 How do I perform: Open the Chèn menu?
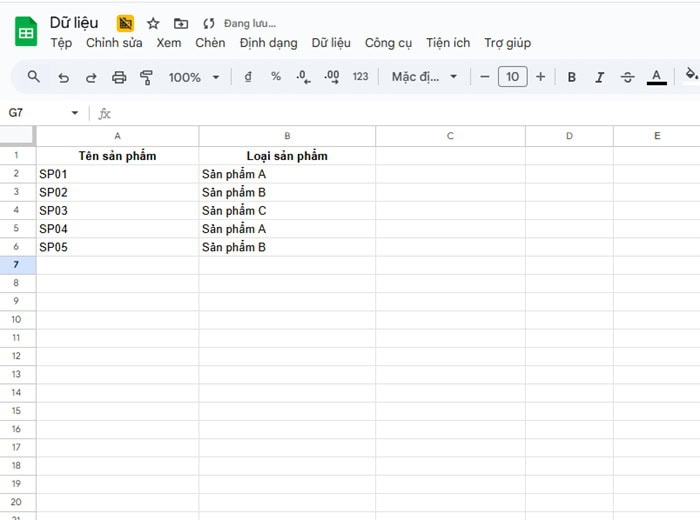point(210,43)
